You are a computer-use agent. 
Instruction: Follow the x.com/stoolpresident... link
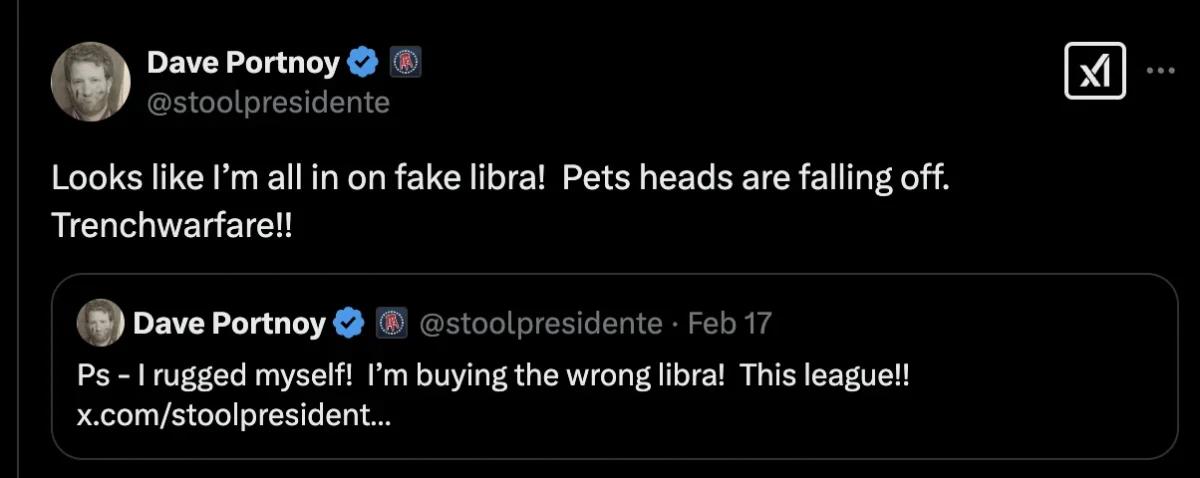coord(233,416)
